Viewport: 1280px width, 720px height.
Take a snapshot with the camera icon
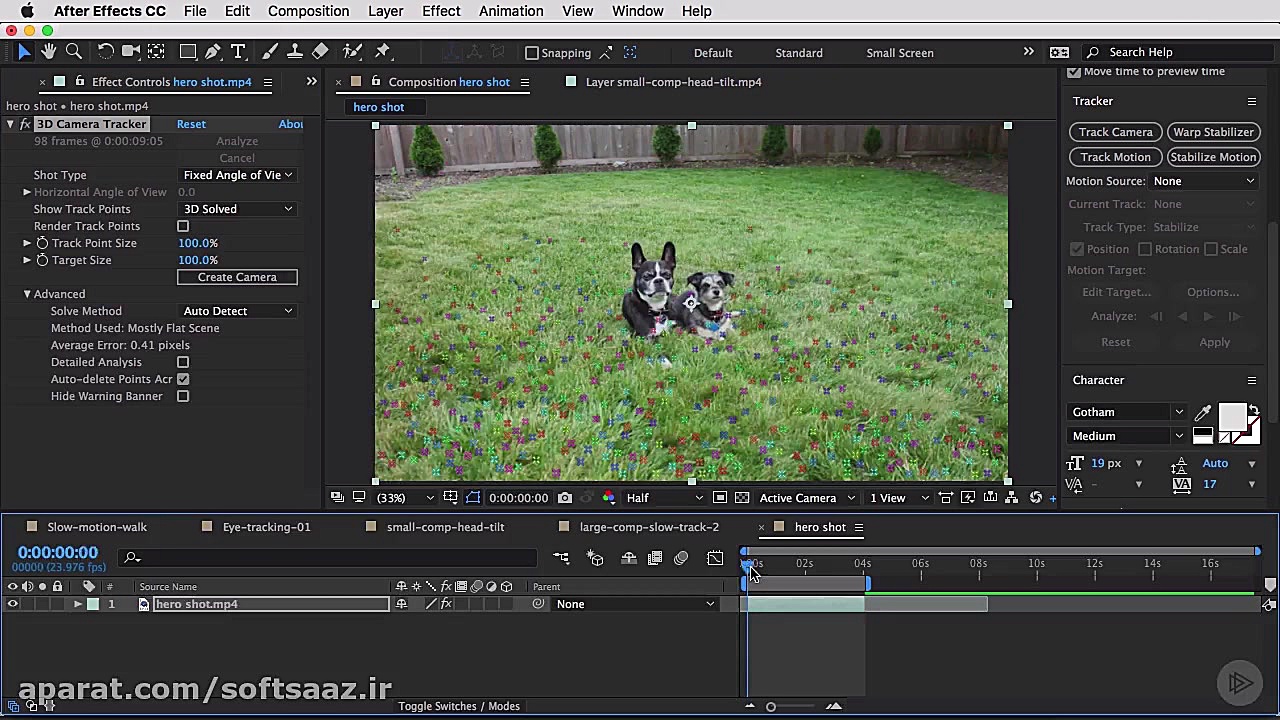(x=565, y=498)
